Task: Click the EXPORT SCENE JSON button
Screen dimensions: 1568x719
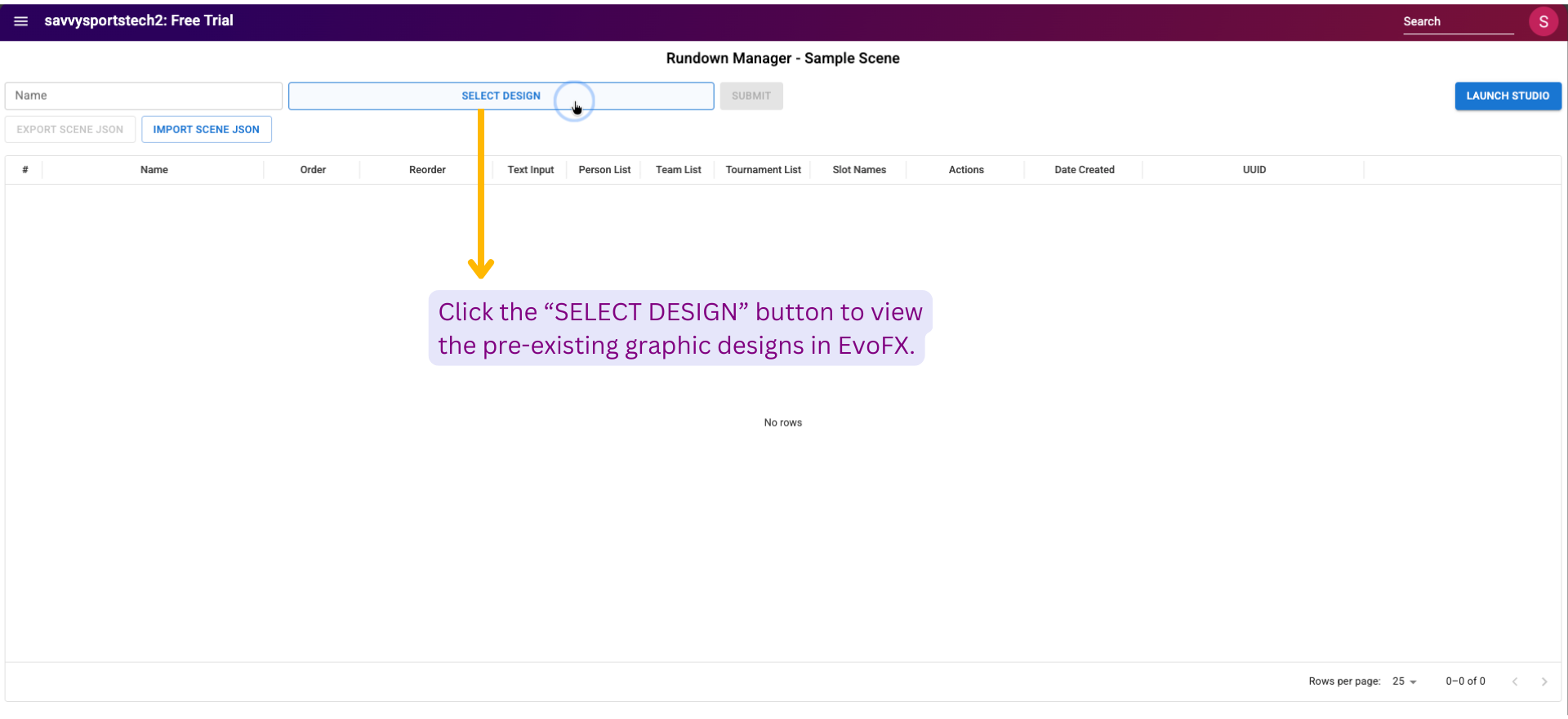Action: point(70,129)
